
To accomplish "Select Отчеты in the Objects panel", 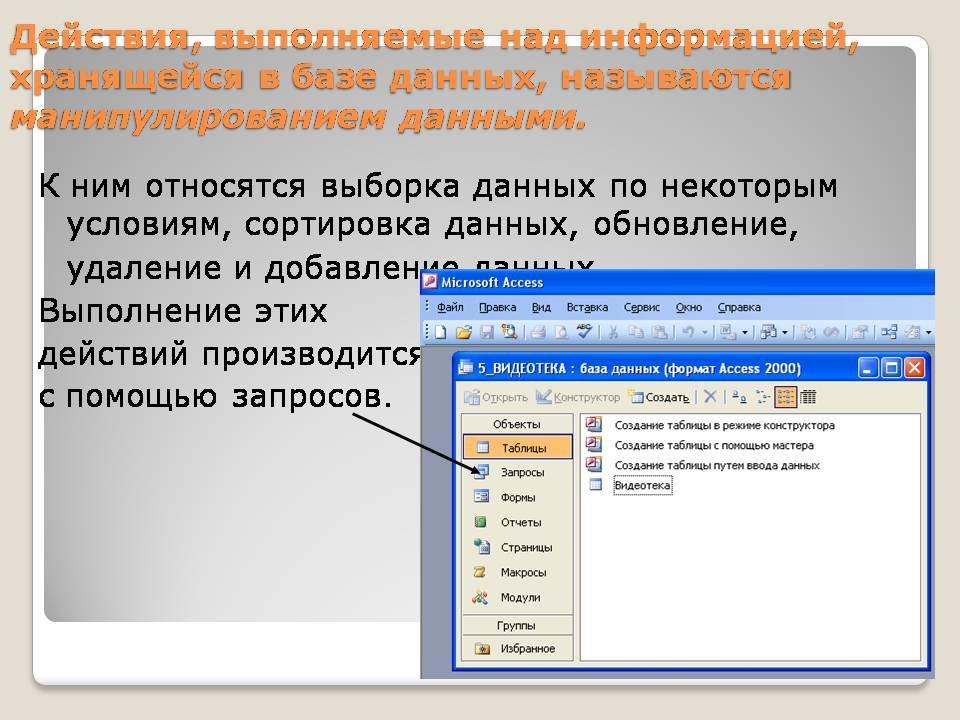I will pyautogui.click(x=521, y=522).
